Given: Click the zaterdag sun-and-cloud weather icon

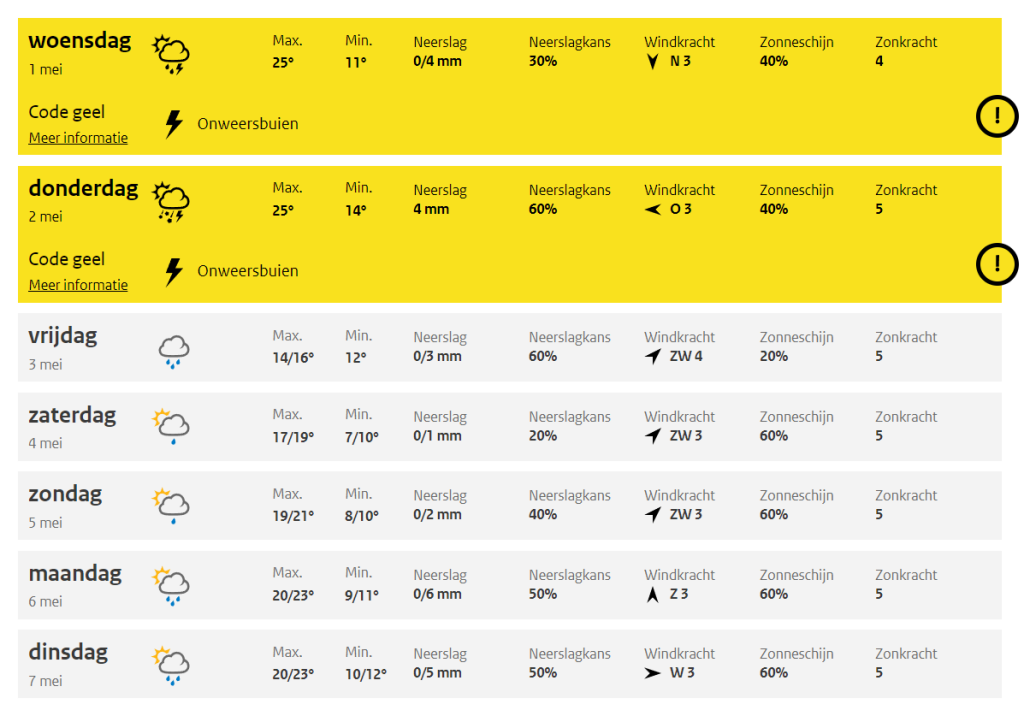Looking at the screenshot, I should click(170, 427).
